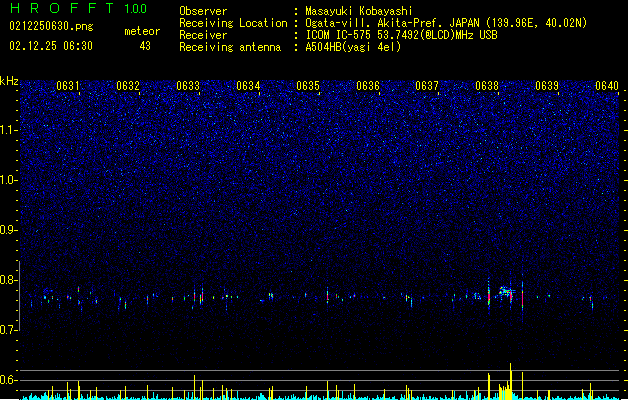Click the bright meteor echo cluster after 0638
The image size is (629, 400).
tap(505, 292)
